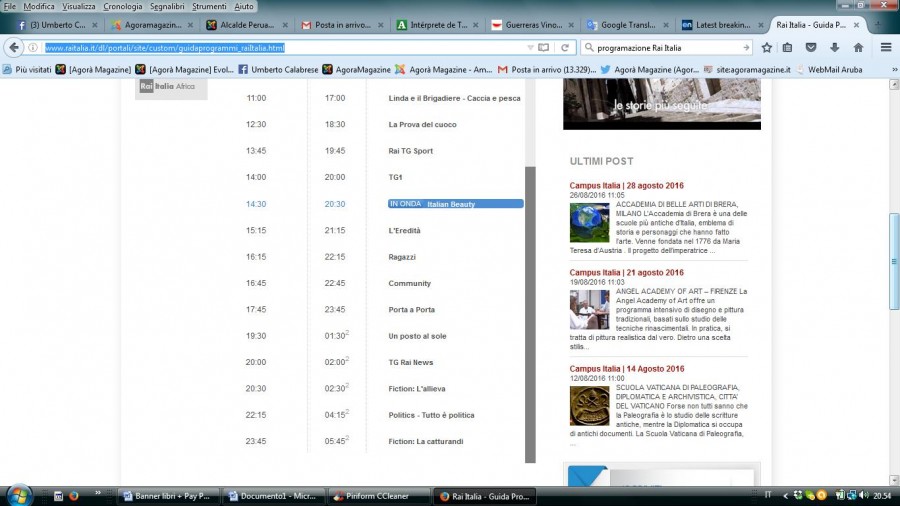Open the Aiuto menu
The image size is (900, 506).
pyautogui.click(x=243, y=6)
